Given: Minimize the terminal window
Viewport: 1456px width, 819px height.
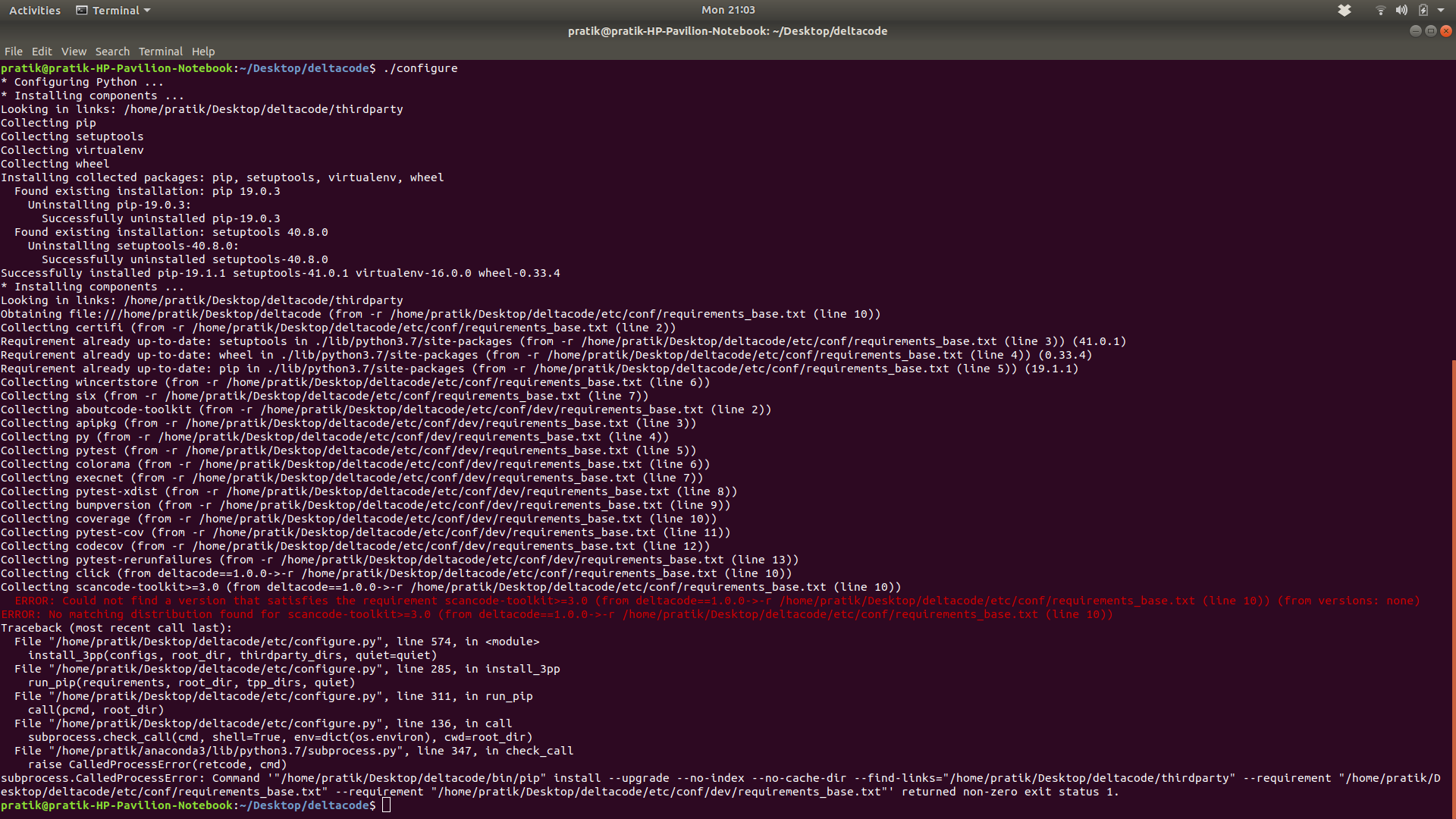Looking at the screenshot, I should coord(1415,31).
